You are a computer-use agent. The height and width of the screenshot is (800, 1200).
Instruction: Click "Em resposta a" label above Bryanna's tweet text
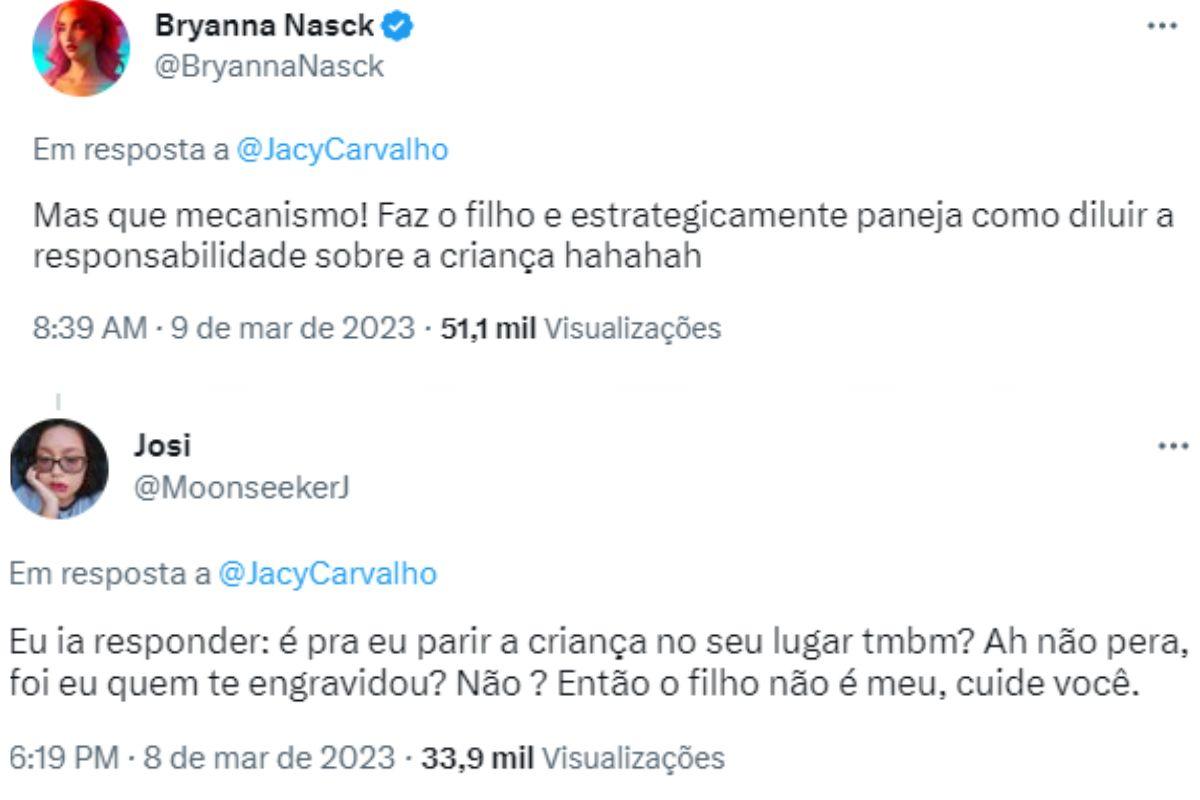[x=131, y=150]
